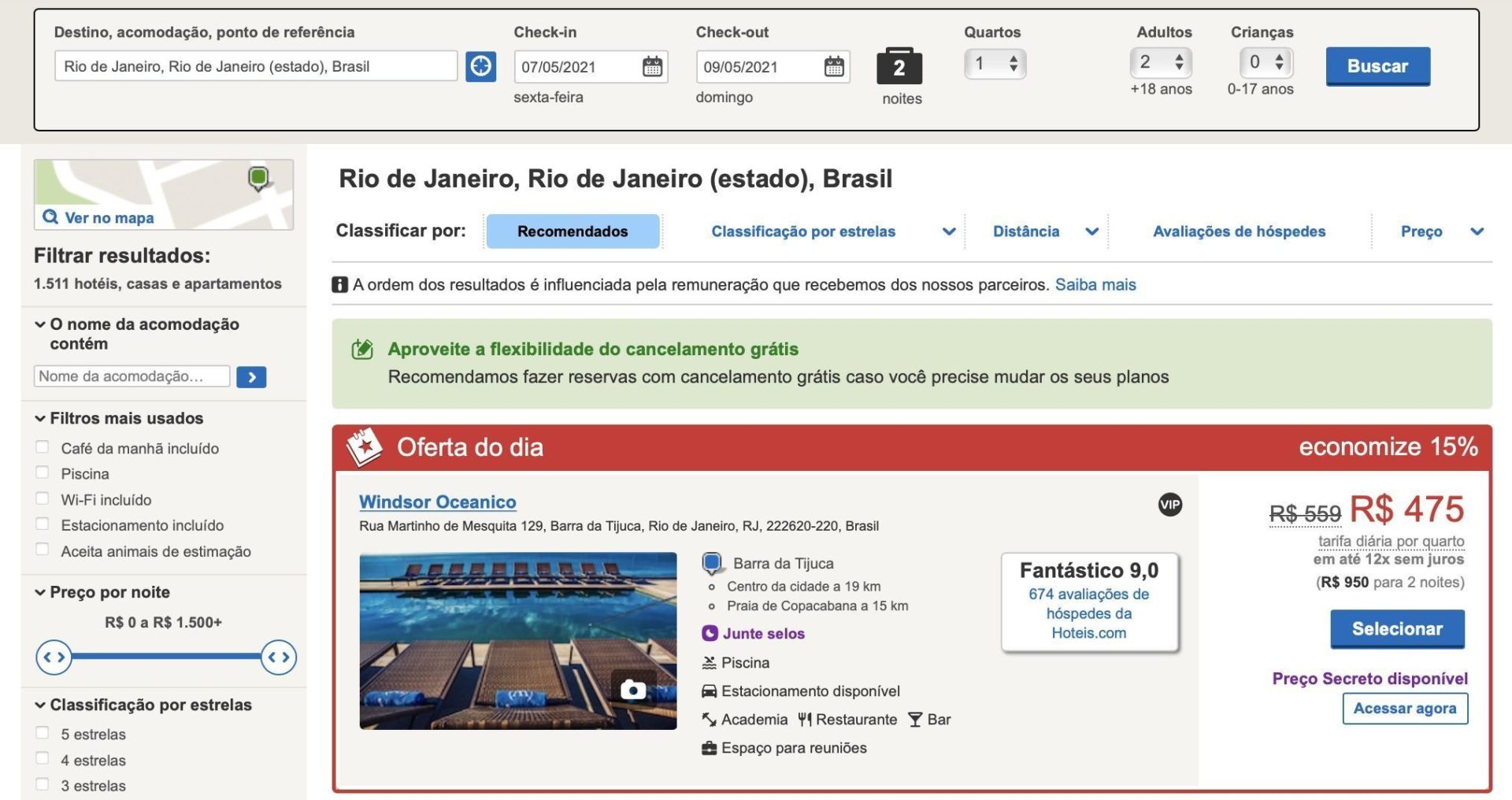Enable Aceita animais de estimação filter

coord(43,550)
